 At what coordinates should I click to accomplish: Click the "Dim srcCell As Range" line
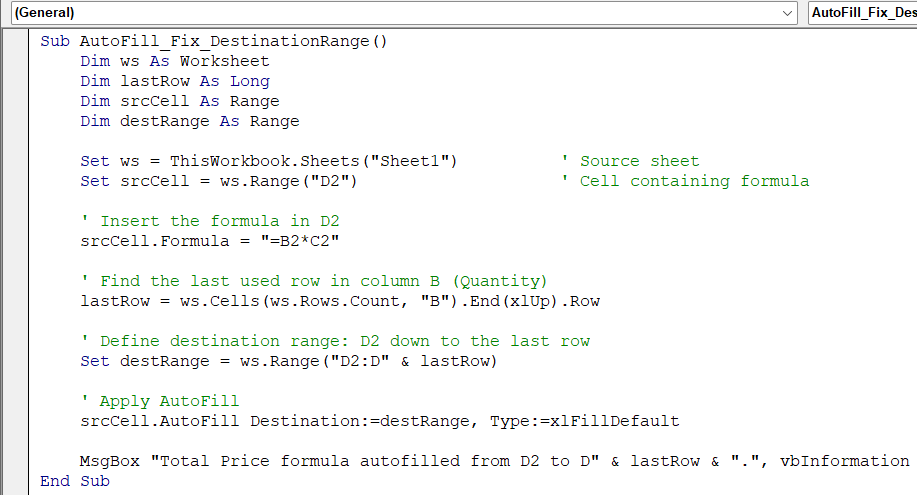(180, 102)
